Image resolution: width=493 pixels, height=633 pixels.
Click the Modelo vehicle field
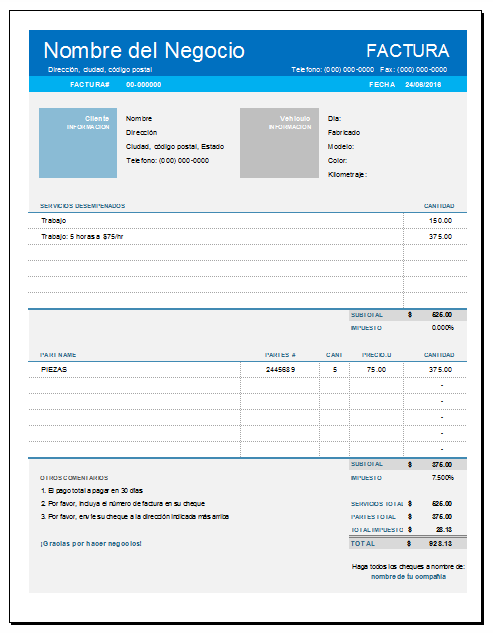point(341,147)
